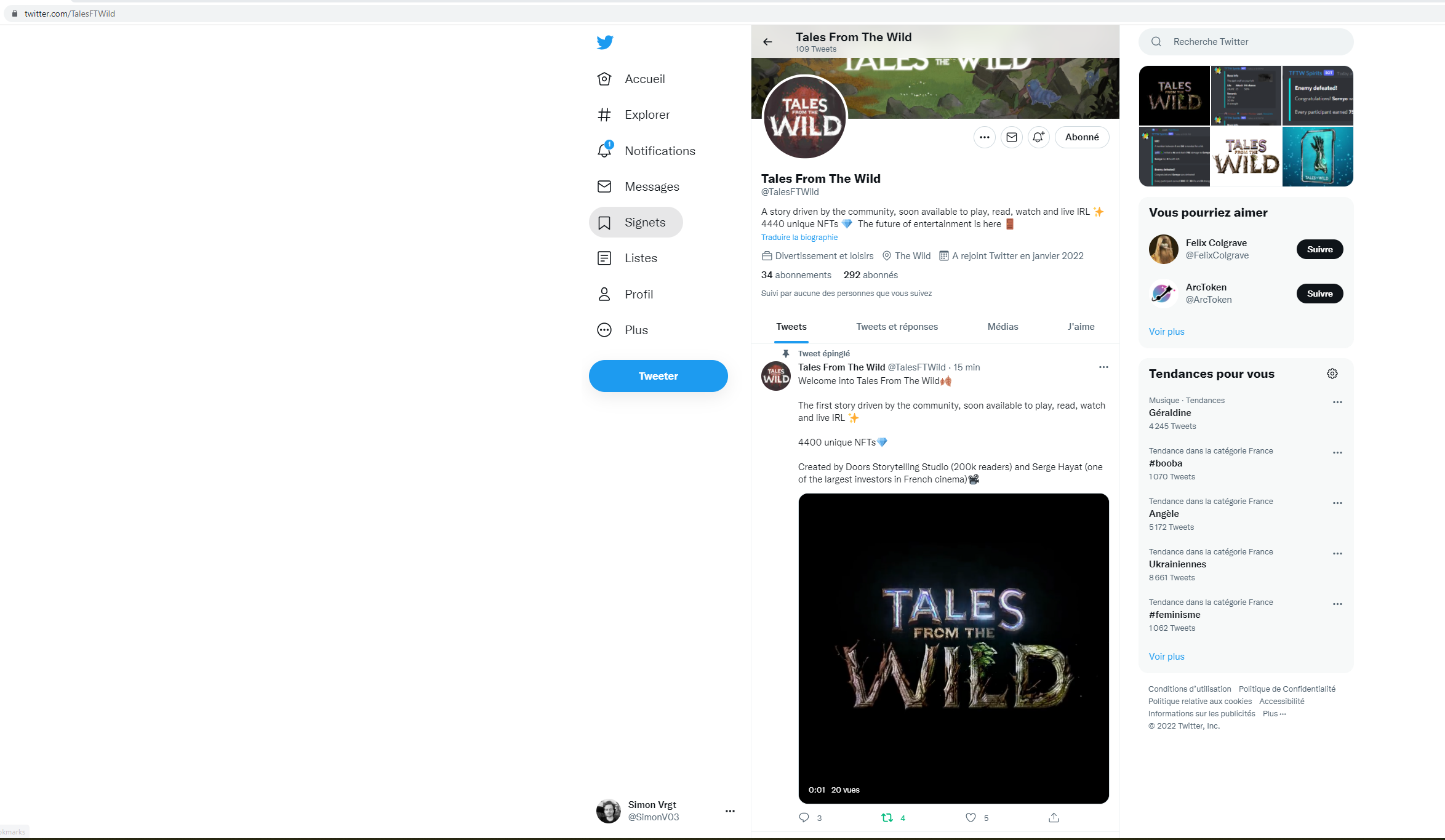Open options for Géraldine trend

point(1337,402)
